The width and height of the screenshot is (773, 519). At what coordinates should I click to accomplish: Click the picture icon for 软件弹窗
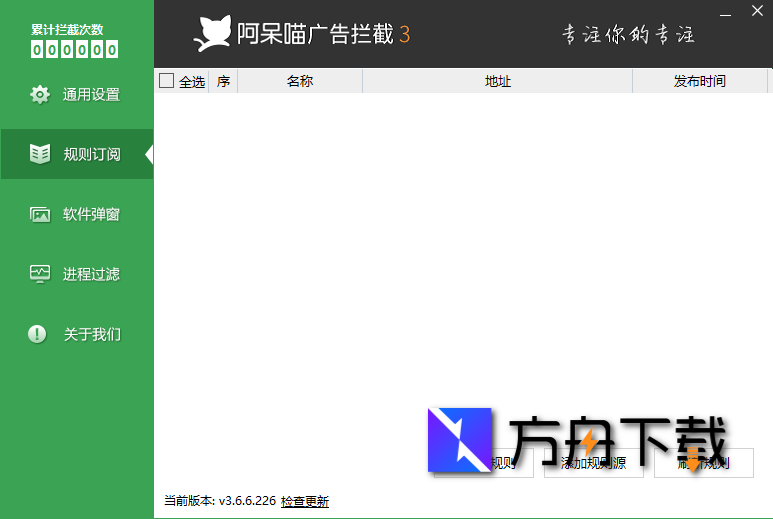click(x=39, y=214)
